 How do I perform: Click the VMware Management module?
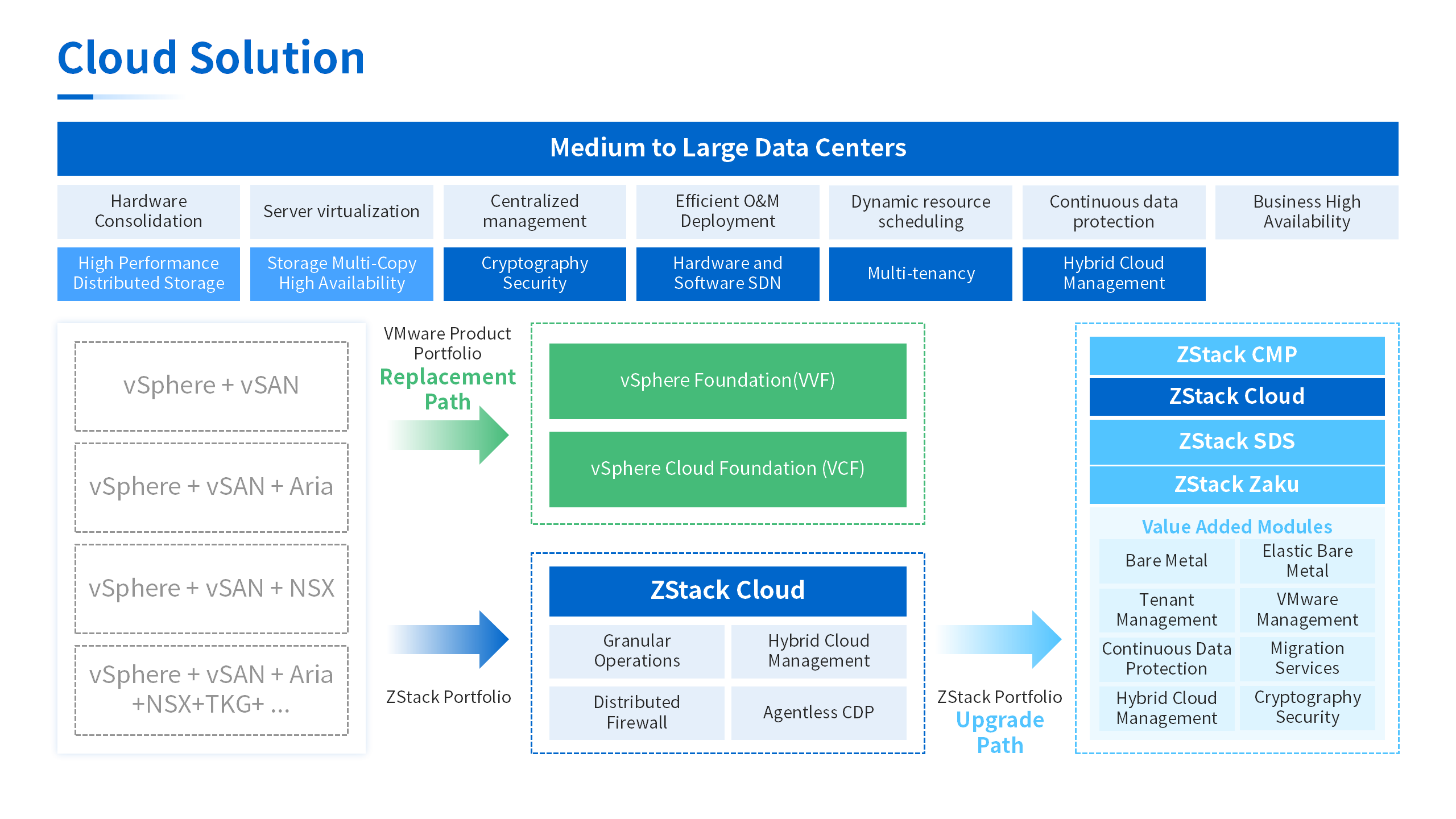(1308, 610)
